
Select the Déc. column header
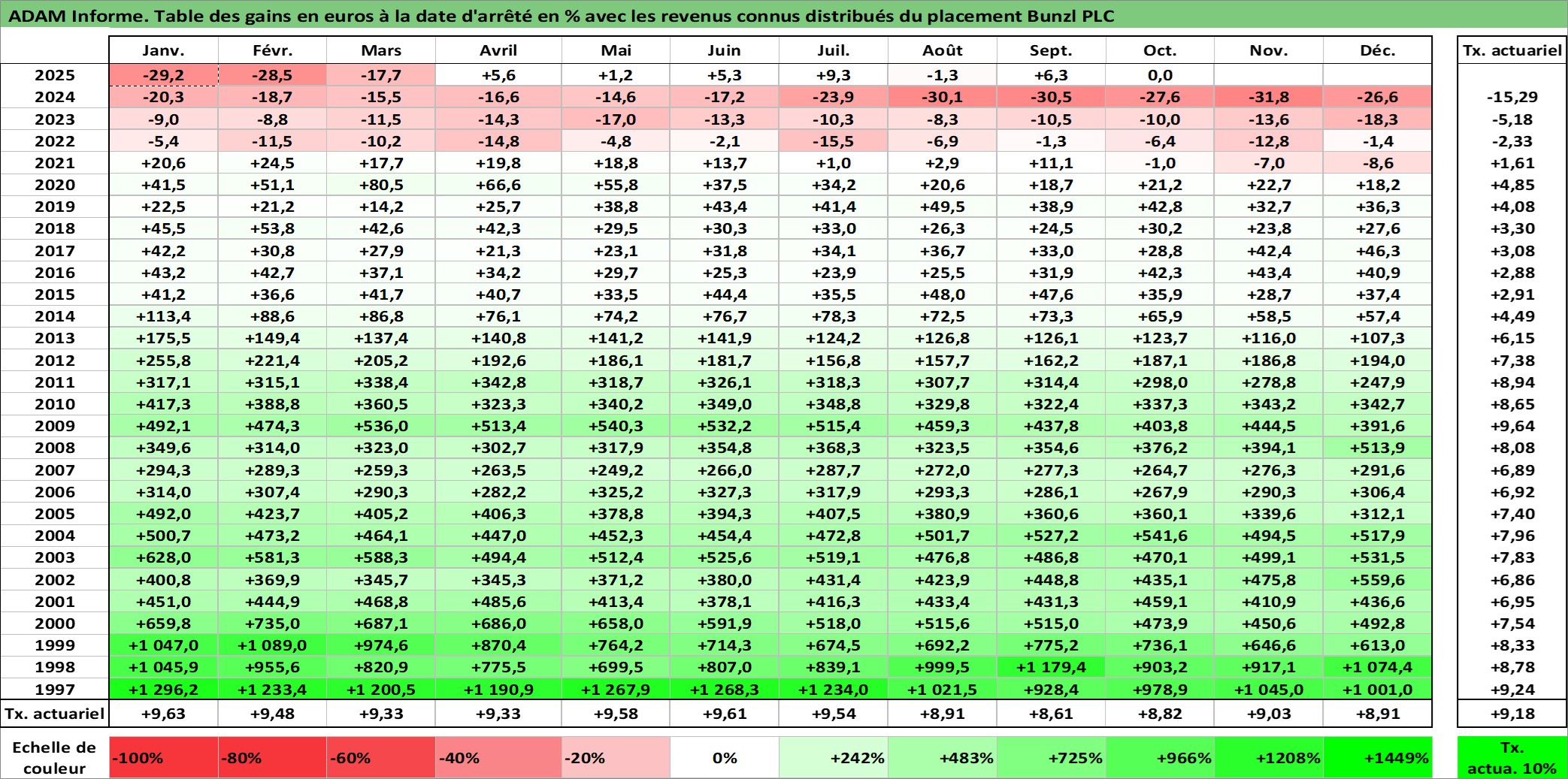1378,50
